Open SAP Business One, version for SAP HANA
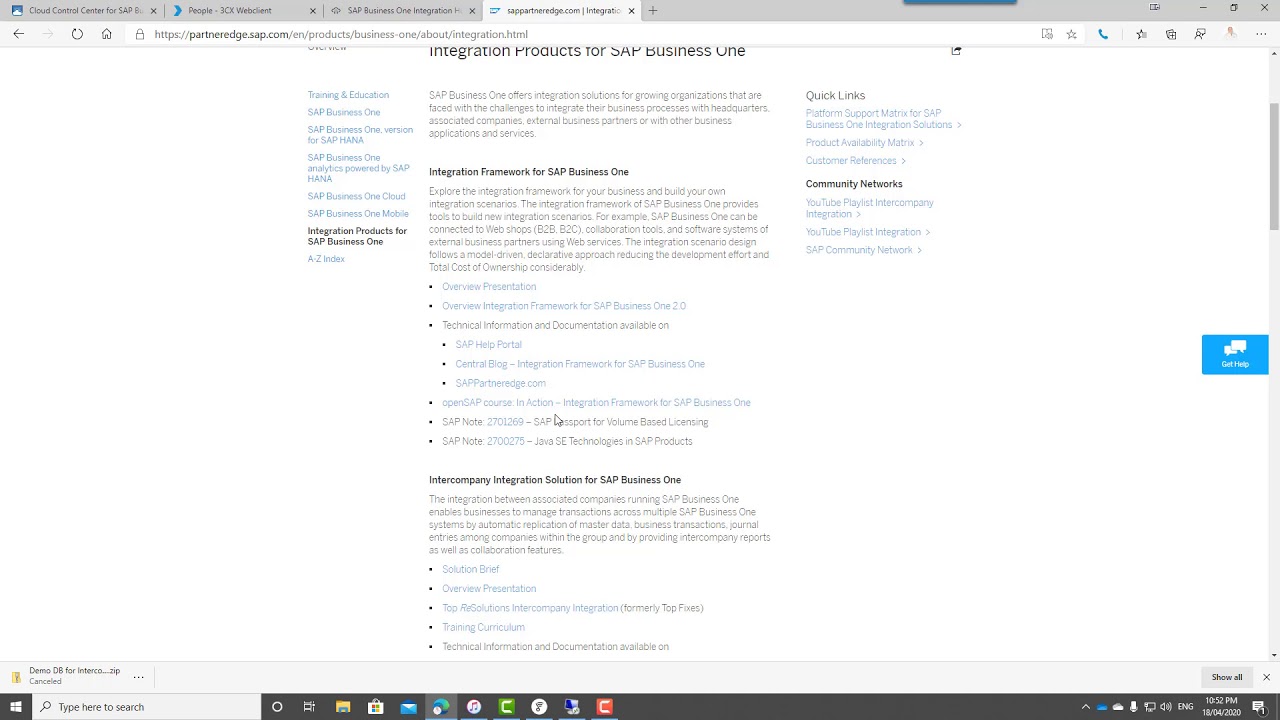 360,135
